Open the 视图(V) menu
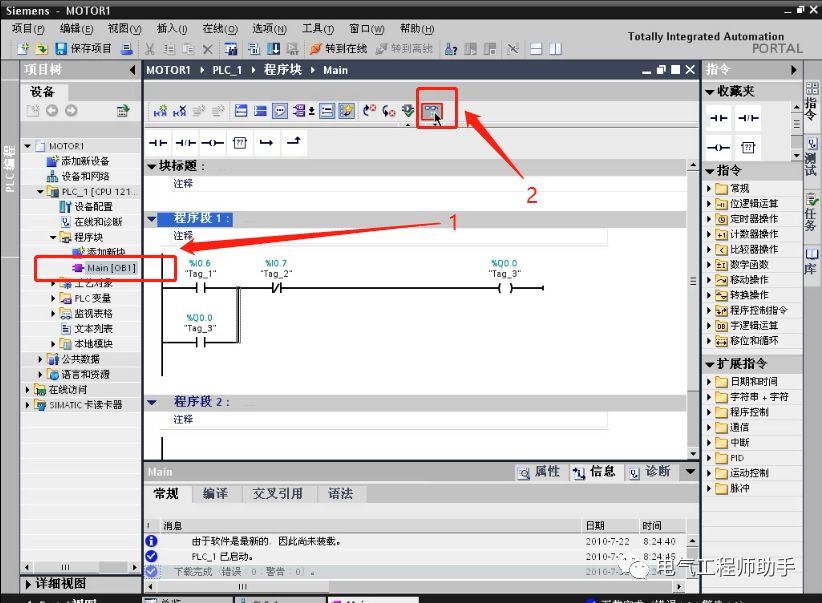Viewport: 822px width, 603px height. click(125, 29)
